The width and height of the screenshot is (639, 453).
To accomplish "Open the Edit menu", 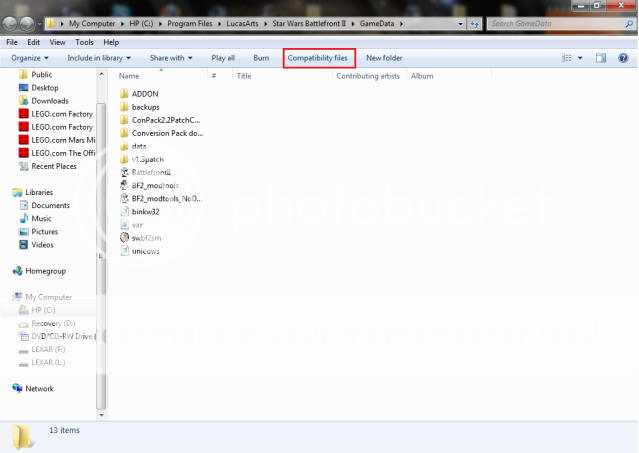I will pyautogui.click(x=33, y=42).
